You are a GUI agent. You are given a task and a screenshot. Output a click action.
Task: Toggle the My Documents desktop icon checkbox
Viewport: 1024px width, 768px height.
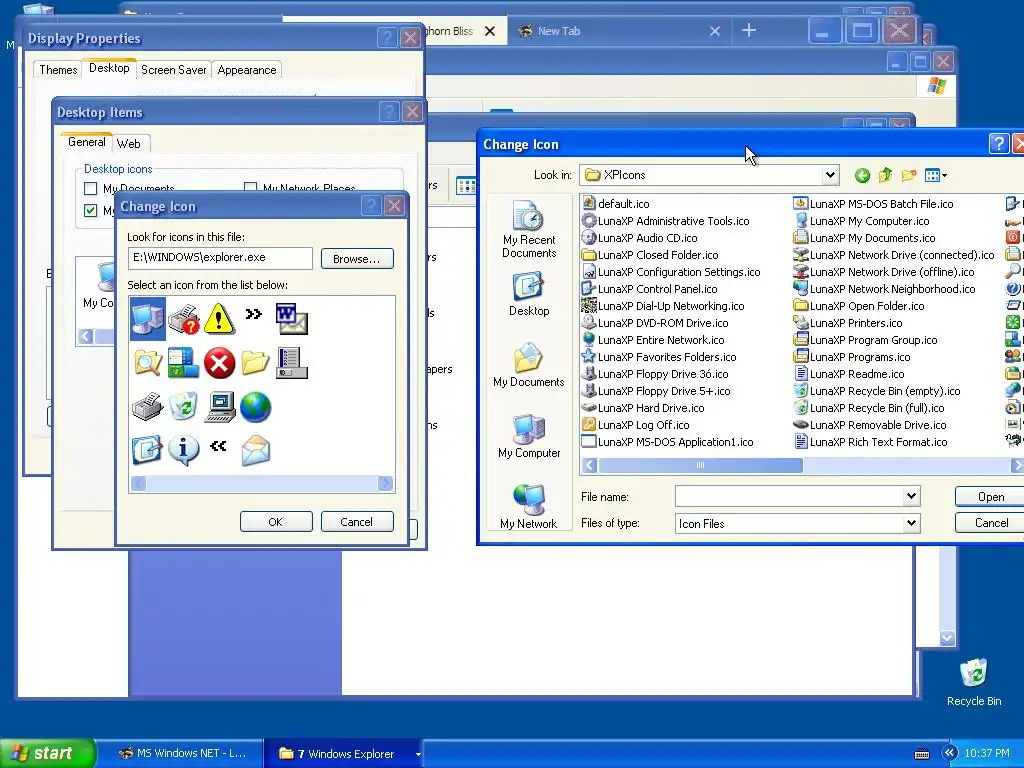(x=91, y=189)
